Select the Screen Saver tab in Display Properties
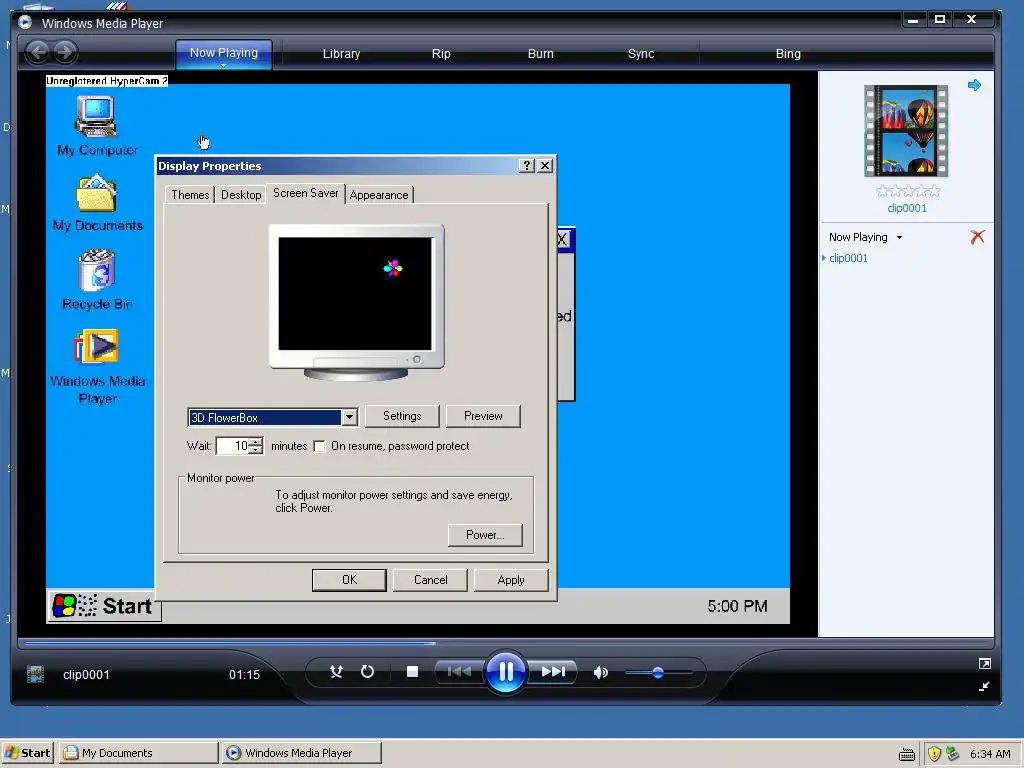Image resolution: width=1024 pixels, height=768 pixels. [306, 193]
